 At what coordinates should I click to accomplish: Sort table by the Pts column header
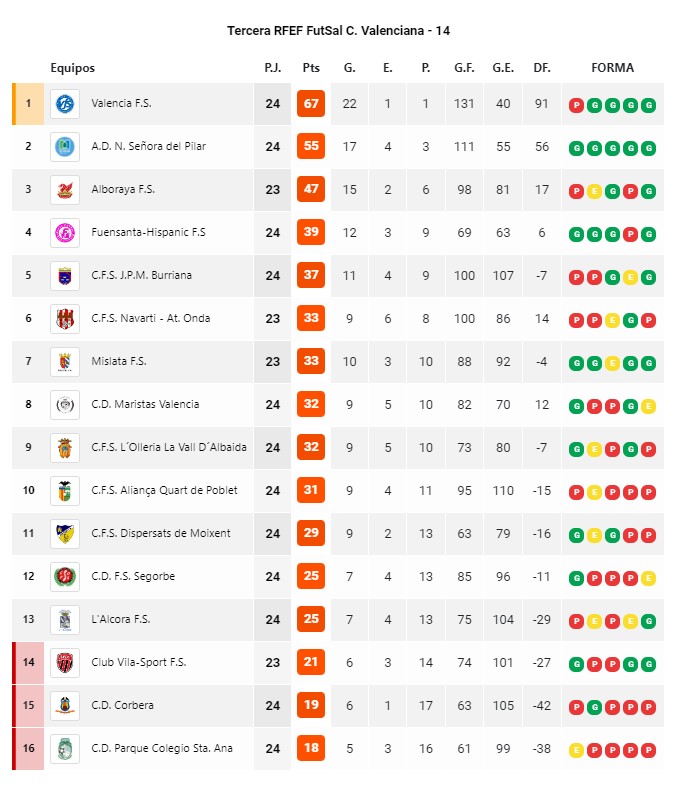click(x=311, y=68)
